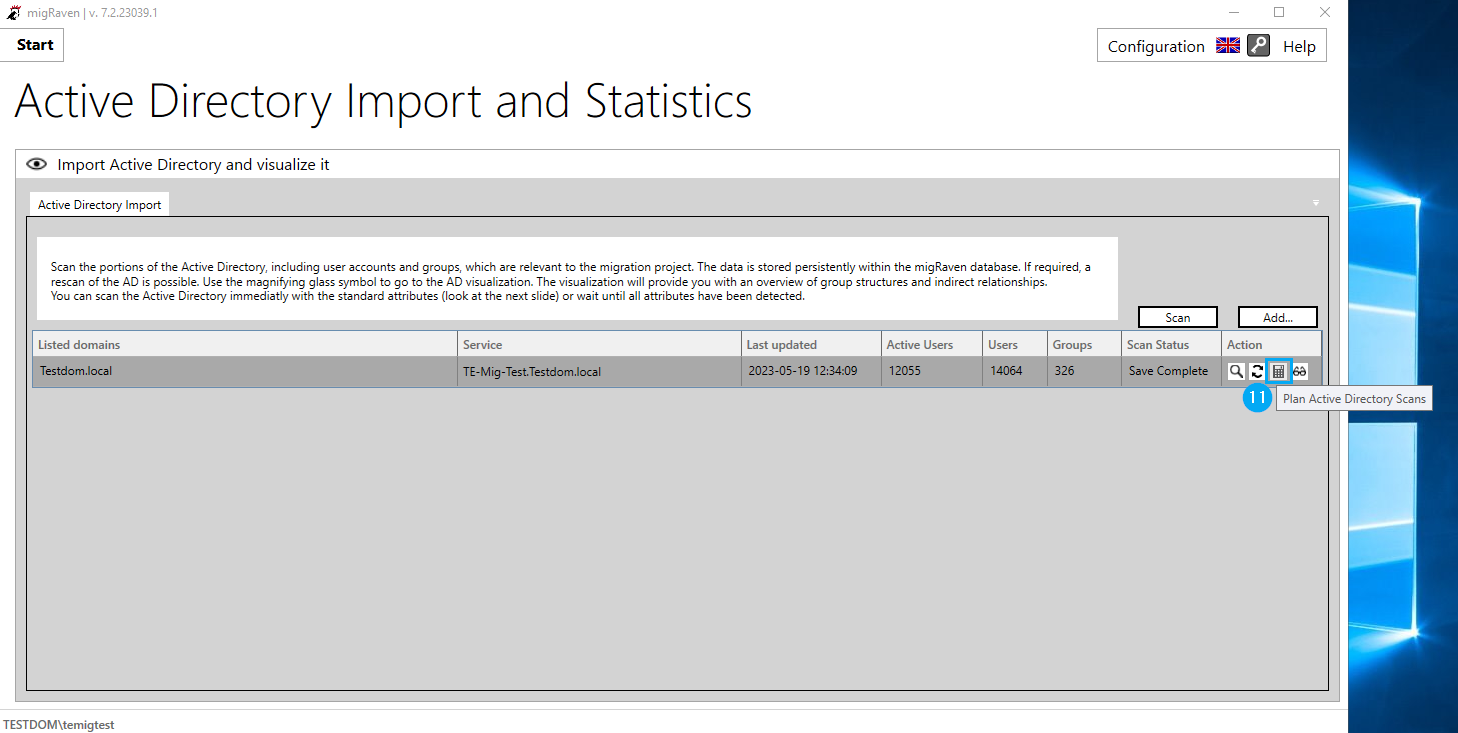Select the Testdom.local domain cell
The height and width of the screenshot is (733, 1458).
tap(245, 371)
